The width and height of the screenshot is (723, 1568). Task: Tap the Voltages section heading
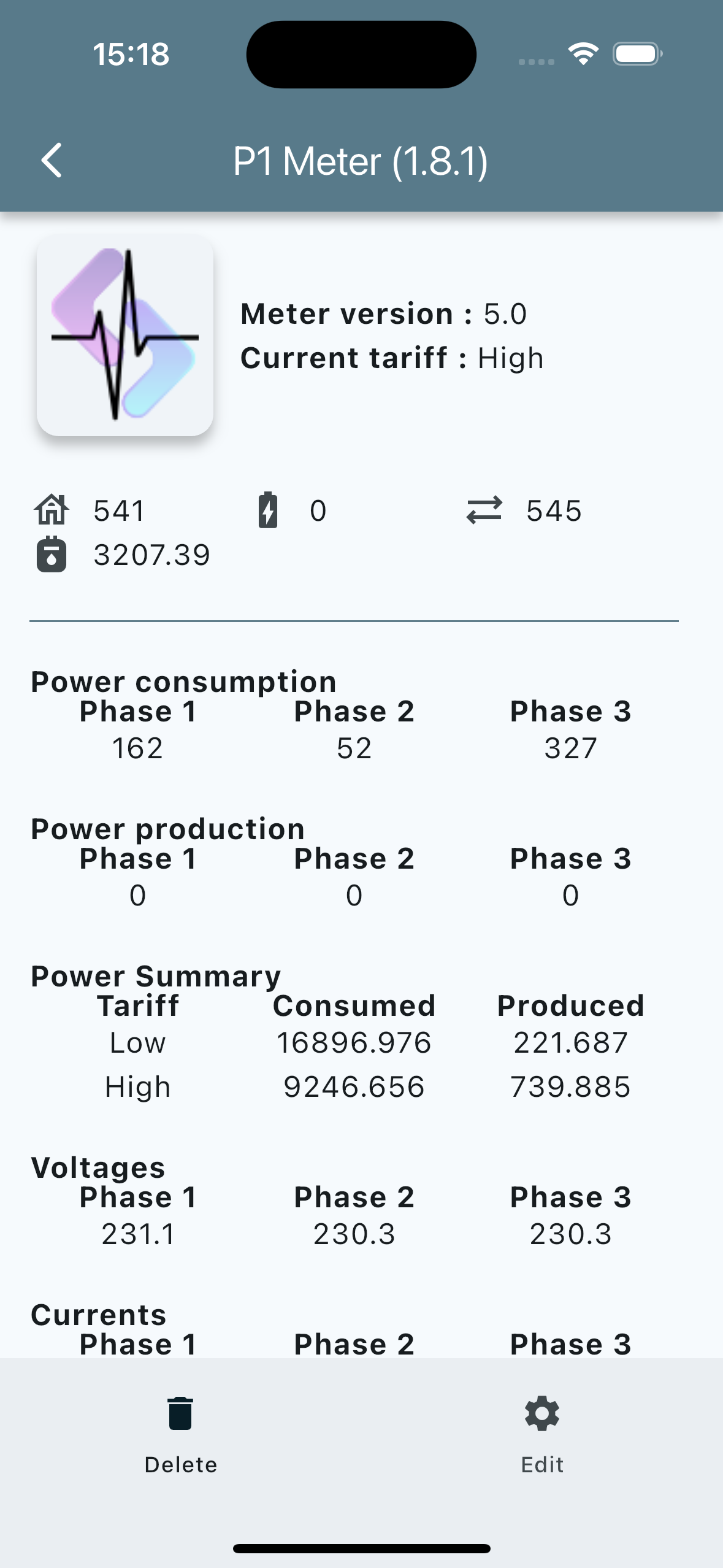click(x=98, y=1167)
